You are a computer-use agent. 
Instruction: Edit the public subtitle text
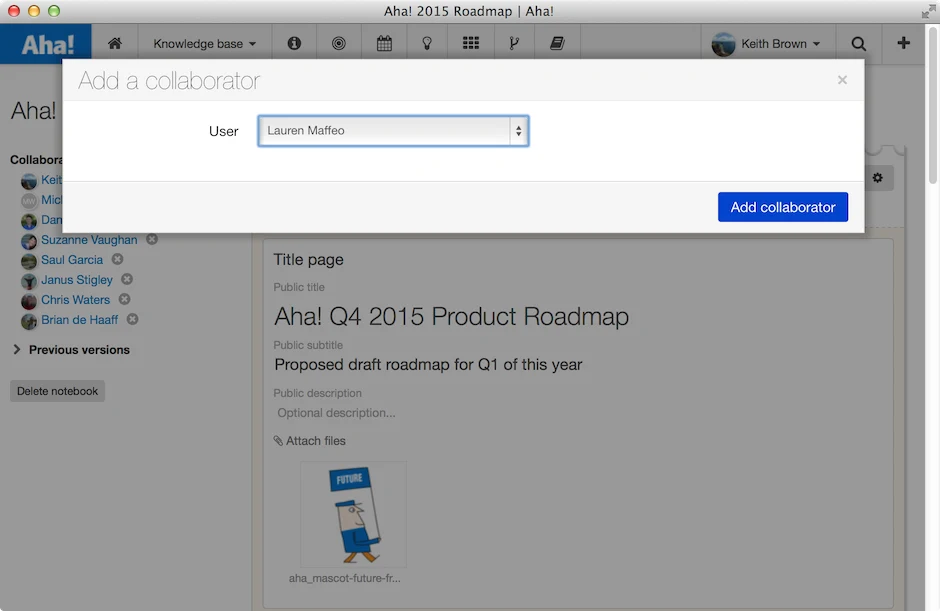pyautogui.click(x=428, y=365)
